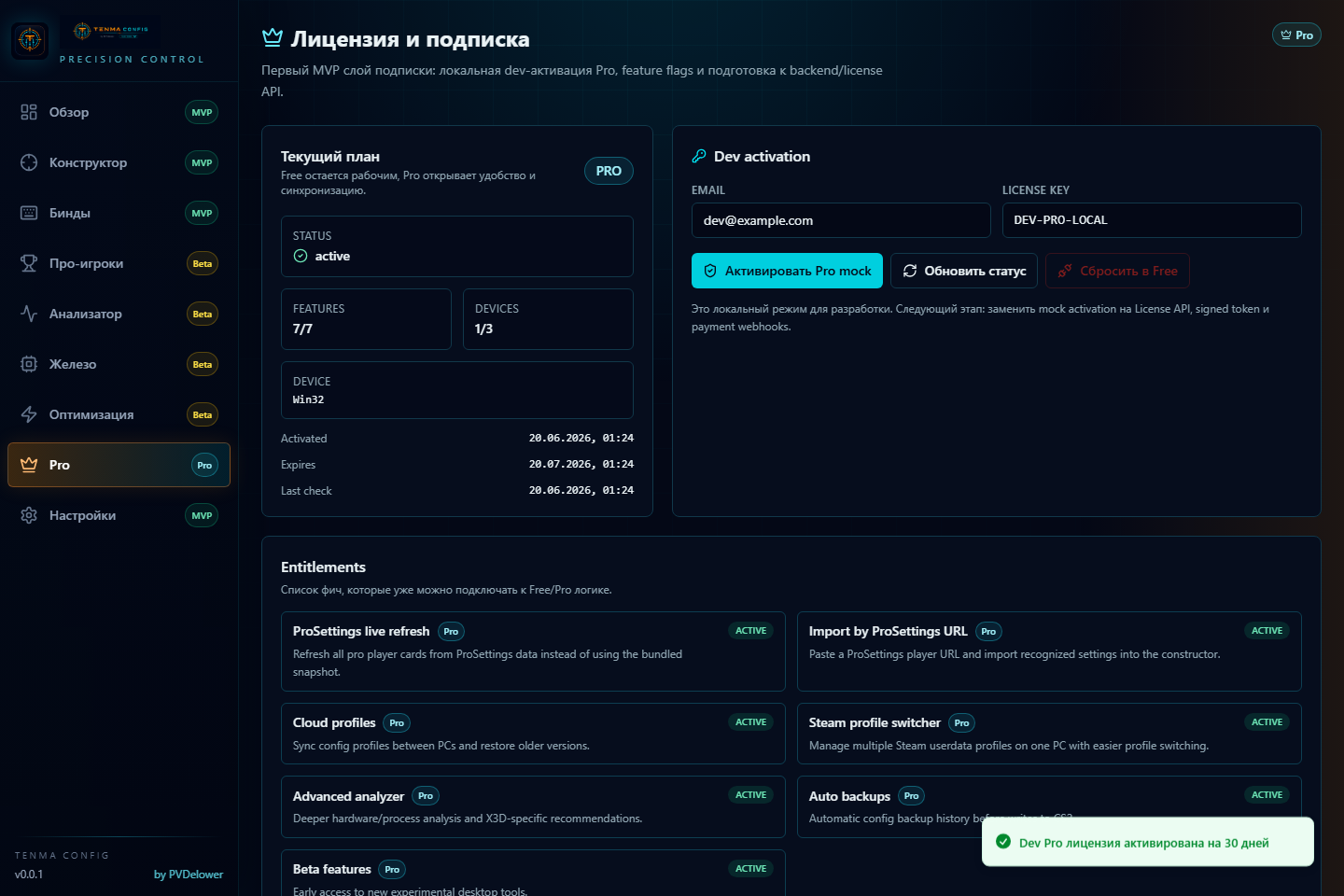This screenshot has height=896, width=1344.
Task: Click the Beta badge on Железо row
Action: (203, 364)
